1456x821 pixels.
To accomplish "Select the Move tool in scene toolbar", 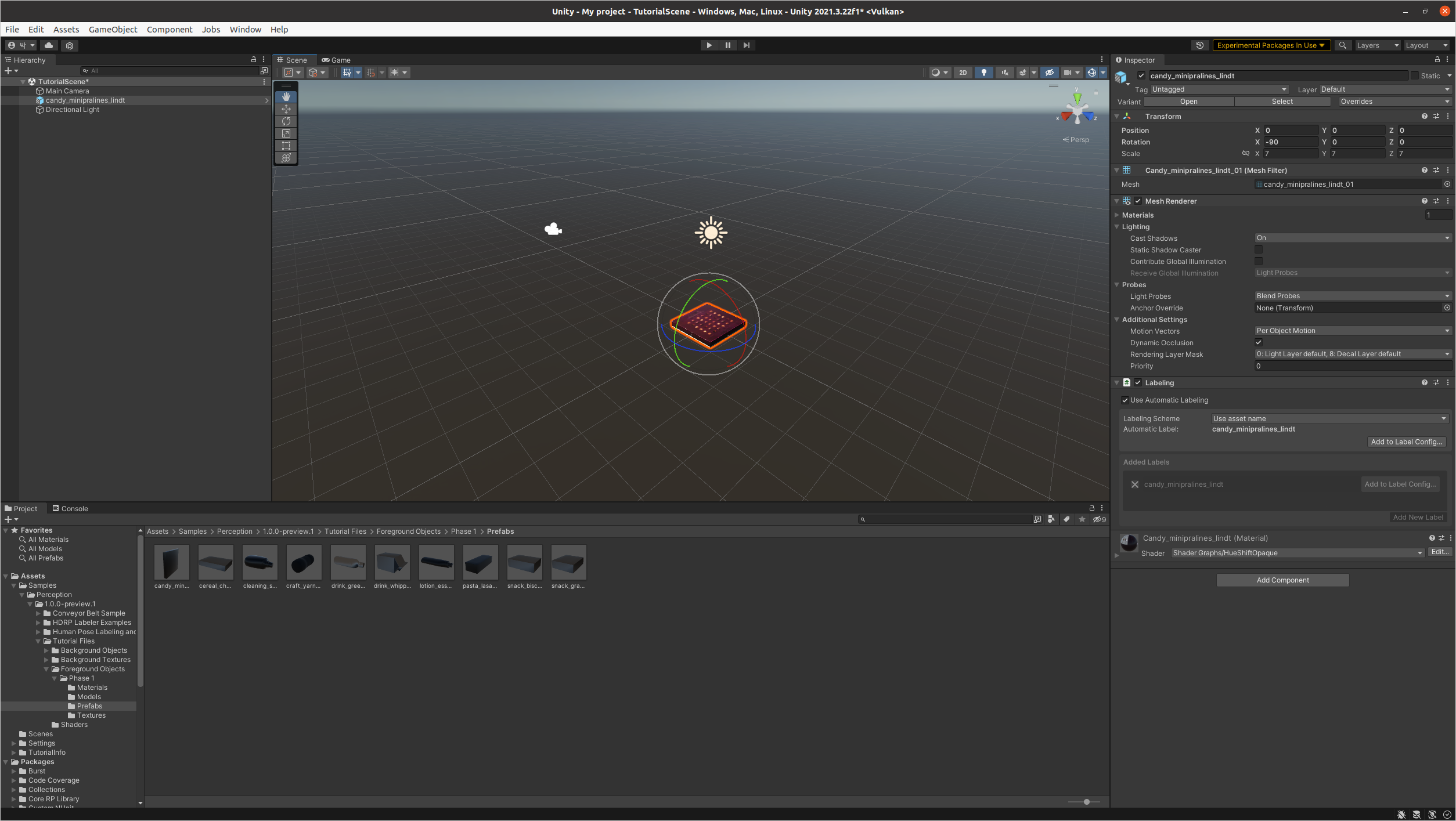I will pyautogui.click(x=286, y=109).
